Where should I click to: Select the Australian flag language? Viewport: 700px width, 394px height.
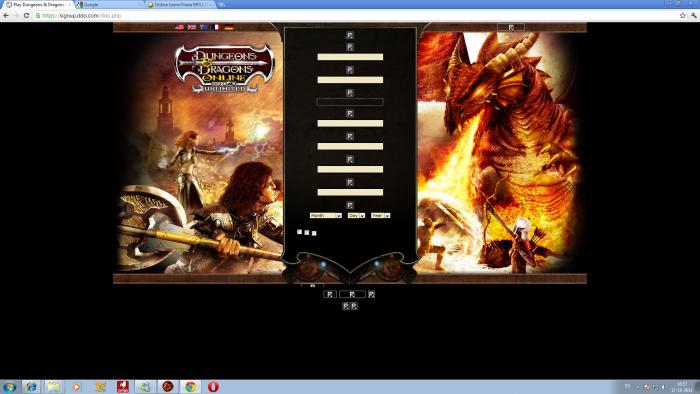pyautogui.click(x=204, y=27)
